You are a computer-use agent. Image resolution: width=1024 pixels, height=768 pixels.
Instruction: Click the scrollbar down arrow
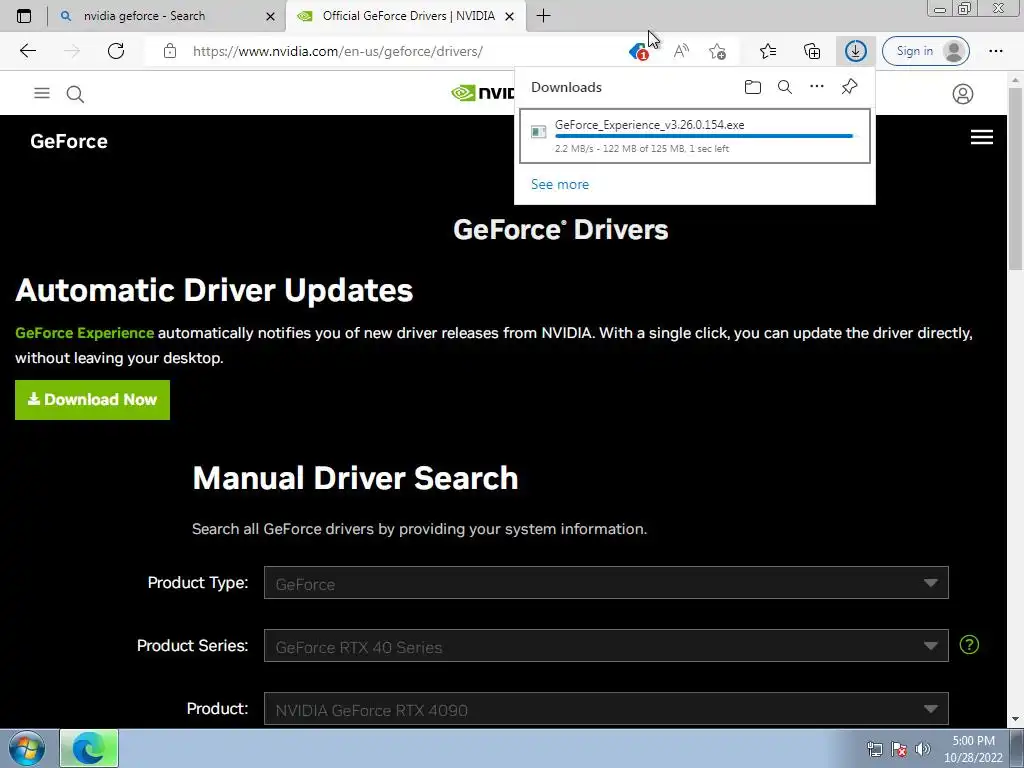[1015, 720]
